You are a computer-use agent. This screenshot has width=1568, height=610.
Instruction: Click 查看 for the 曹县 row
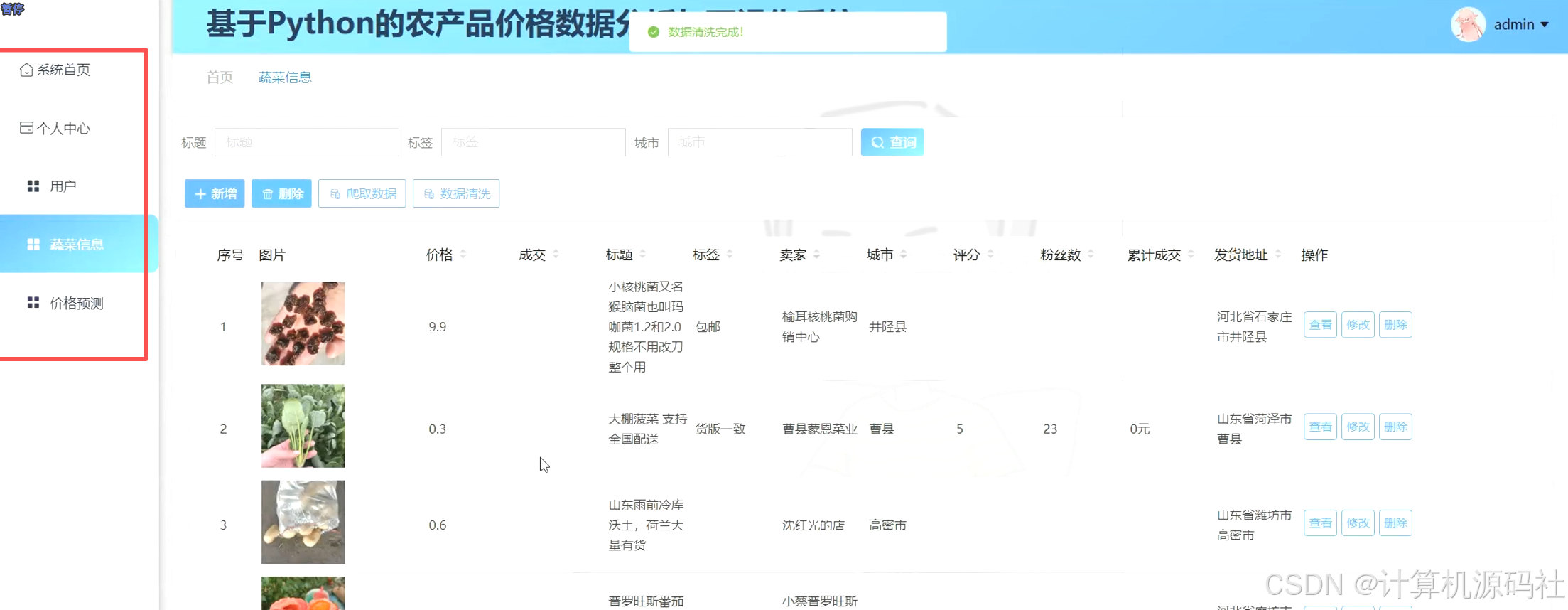click(x=1320, y=427)
